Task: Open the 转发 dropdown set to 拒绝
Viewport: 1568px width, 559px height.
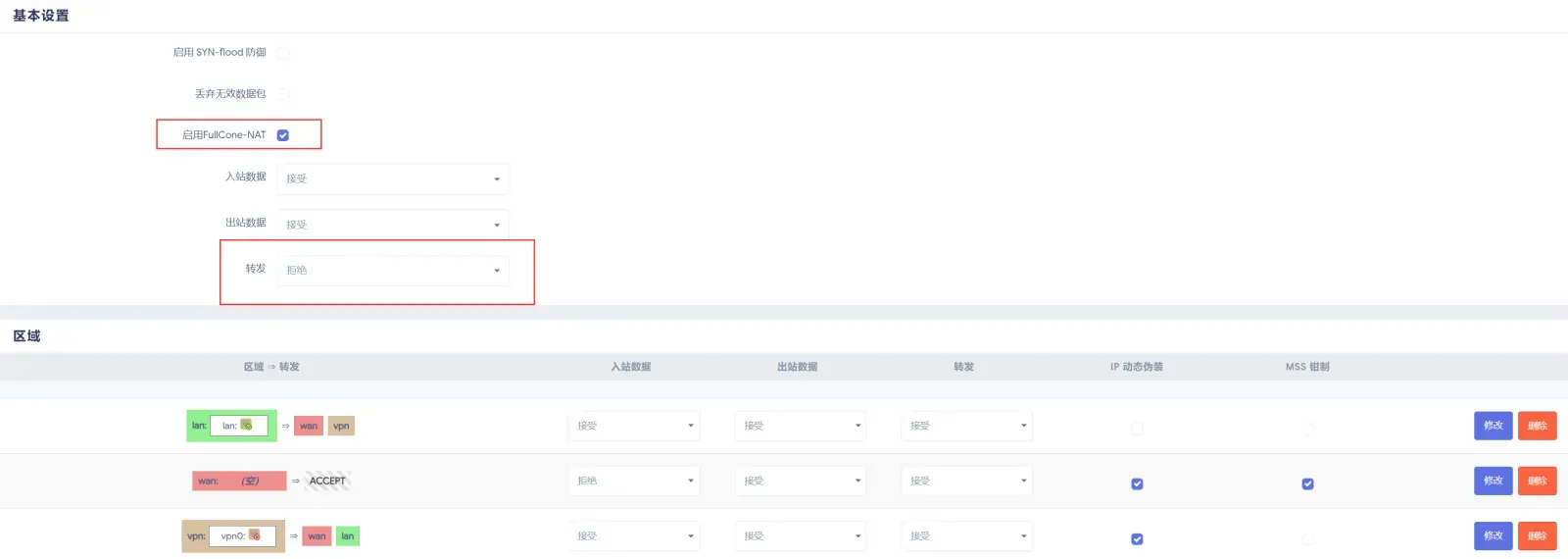Action: point(393,270)
